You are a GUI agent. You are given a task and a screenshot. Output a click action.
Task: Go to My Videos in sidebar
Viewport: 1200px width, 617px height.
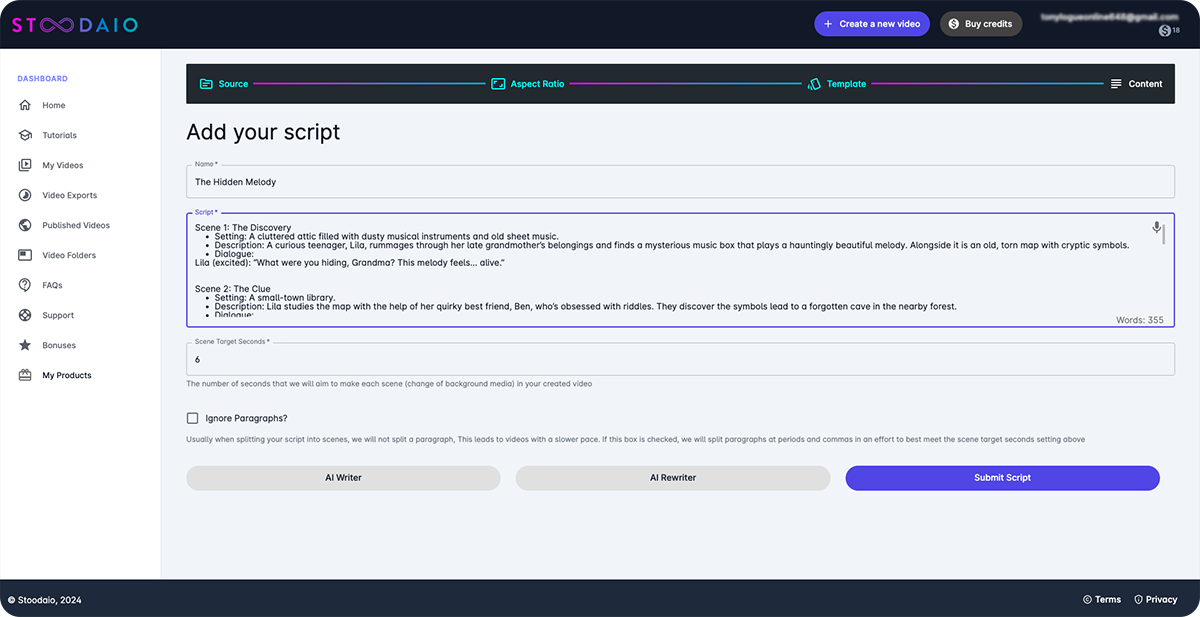click(x=62, y=165)
